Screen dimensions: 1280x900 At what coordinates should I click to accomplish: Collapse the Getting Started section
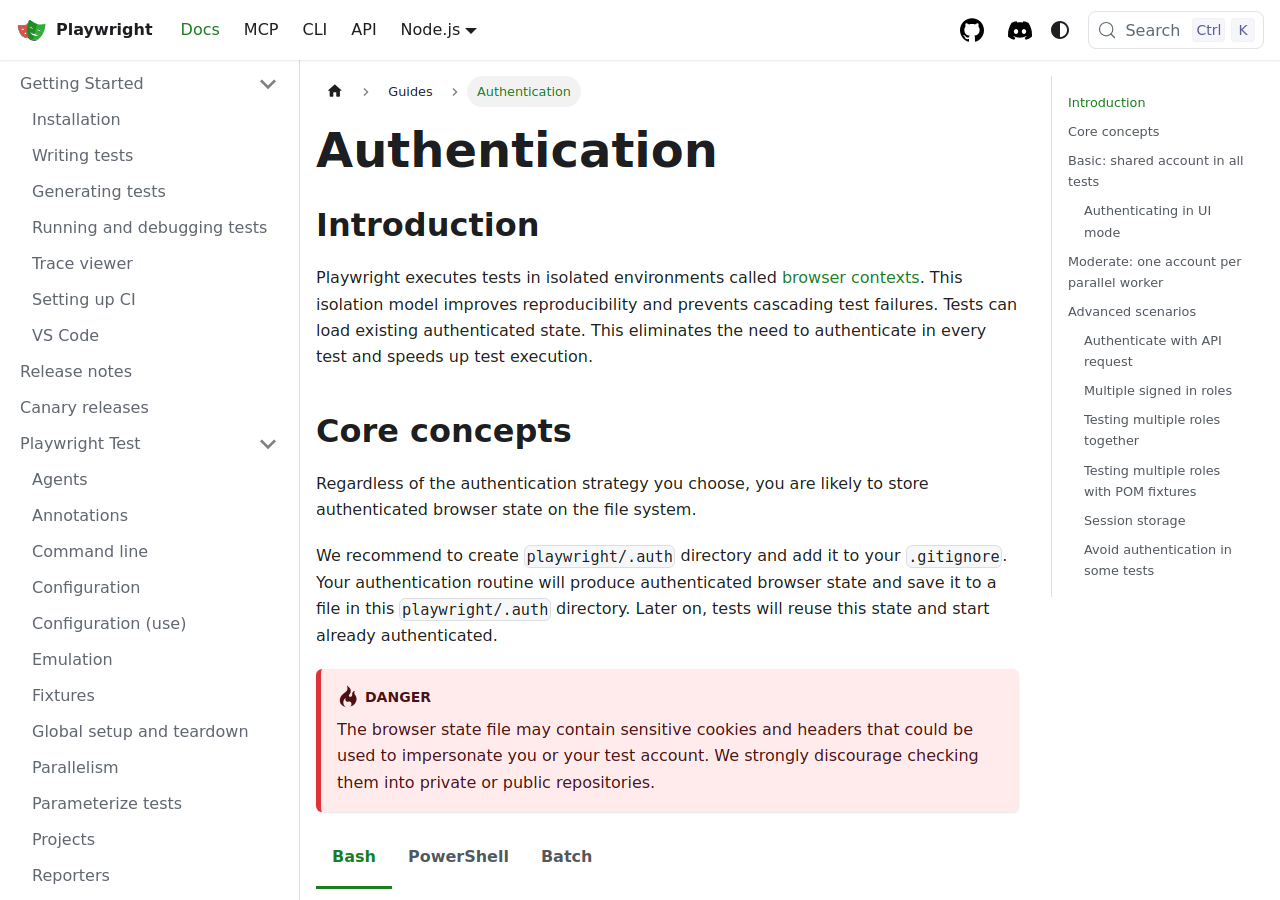268,84
